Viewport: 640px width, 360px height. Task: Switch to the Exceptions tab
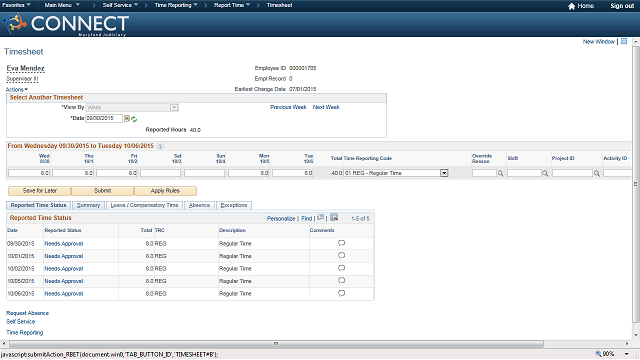pos(234,205)
